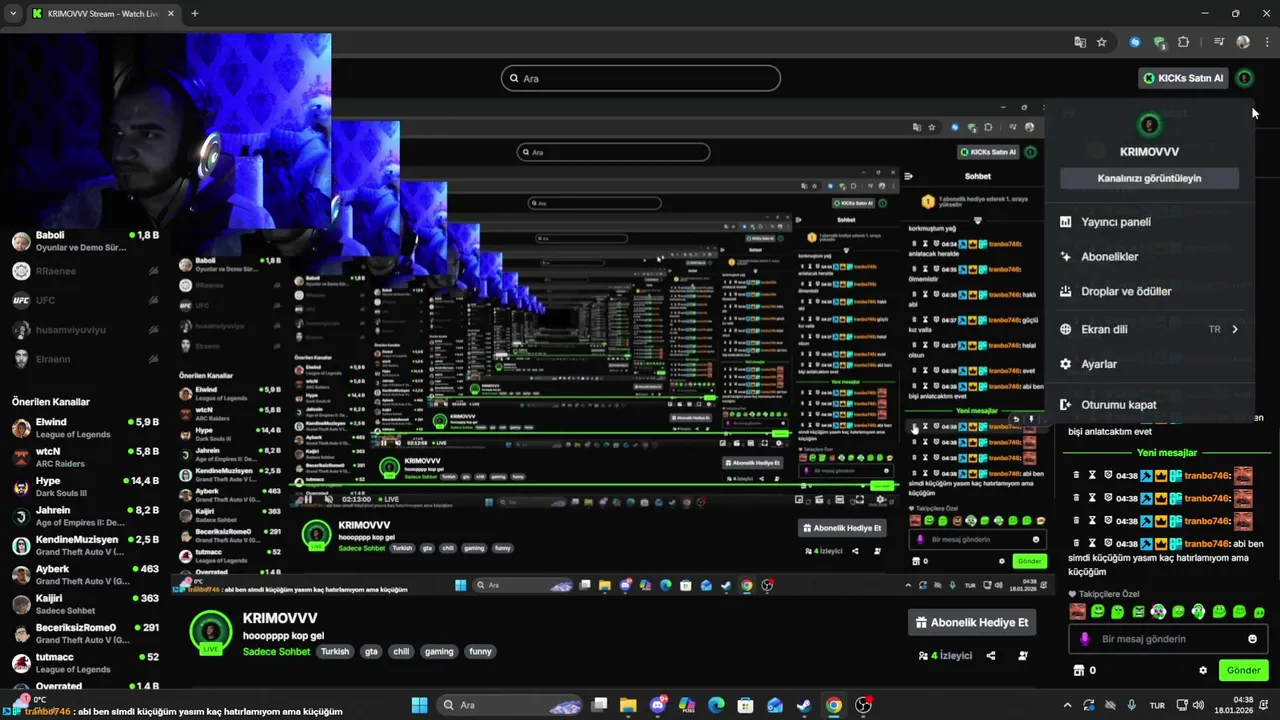This screenshot has height=720, width=1280.
Task: Open the media control icon in Chrome toolbar
Action: [1219, 42]
